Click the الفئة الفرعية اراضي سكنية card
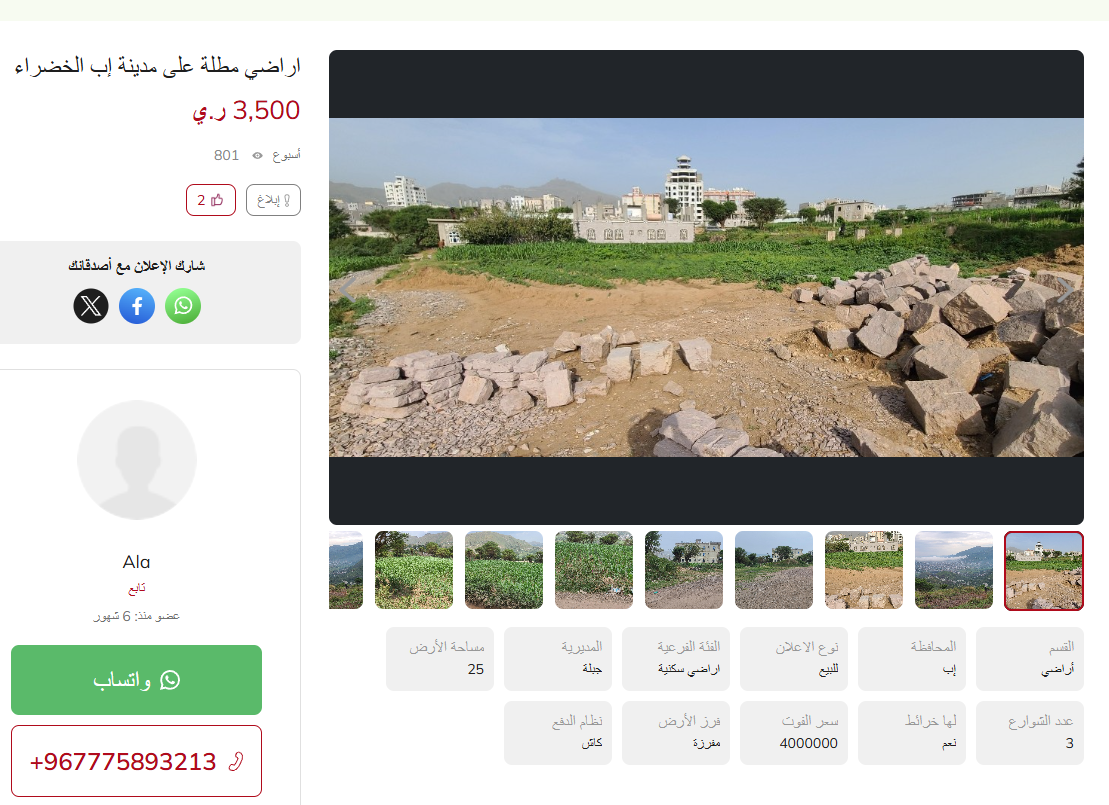This screenshot has width=1109, height=805. point(676,659)
